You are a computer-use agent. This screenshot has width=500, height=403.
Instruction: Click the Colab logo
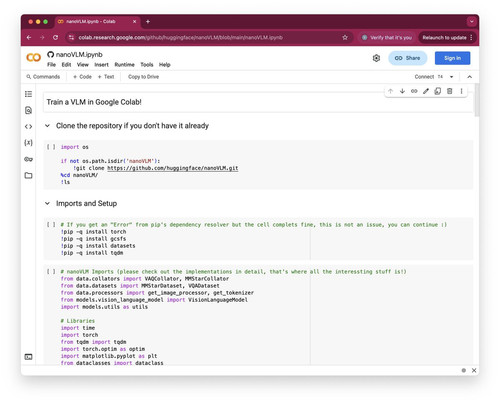pos(33,58)
